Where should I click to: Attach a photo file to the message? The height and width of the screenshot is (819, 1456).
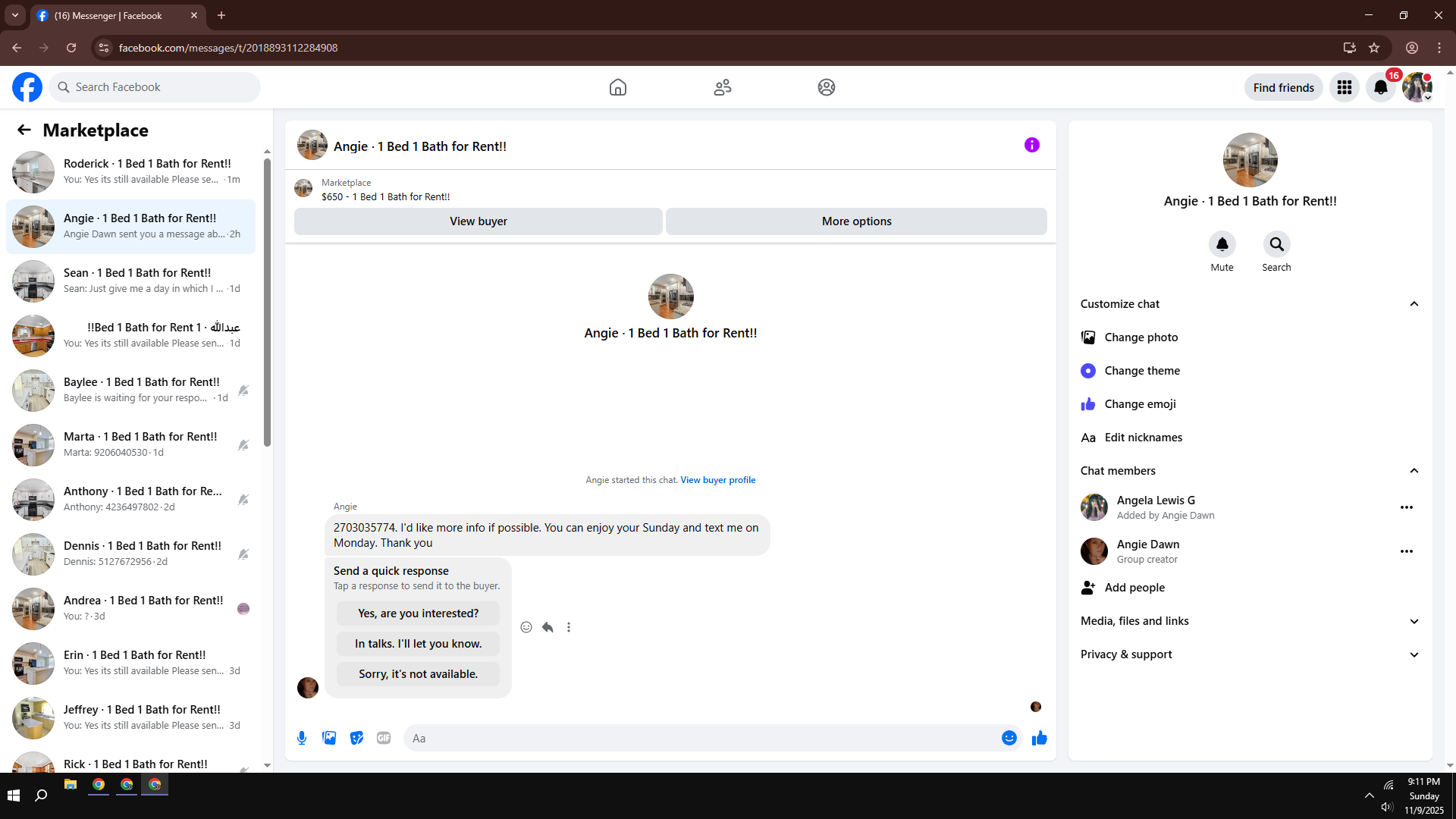coord(329,738)
